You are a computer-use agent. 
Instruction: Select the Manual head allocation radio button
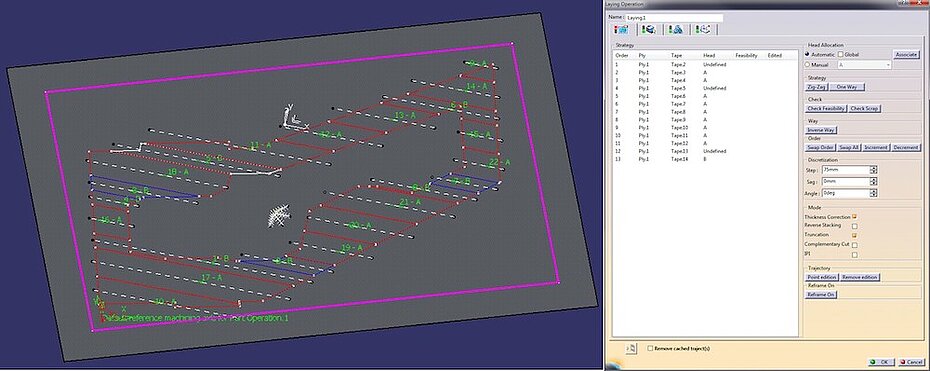[807, 65]
